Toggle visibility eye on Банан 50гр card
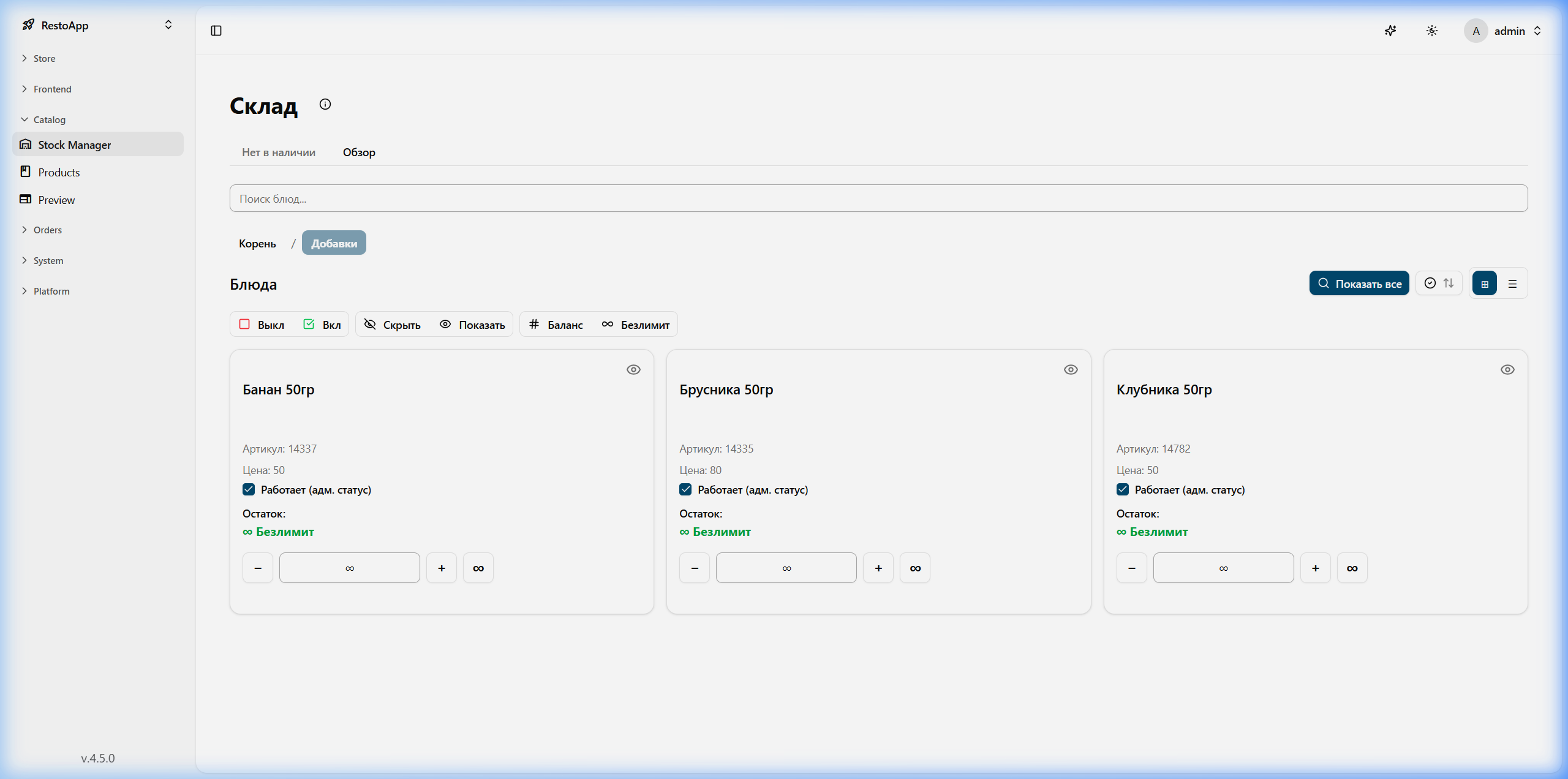Viewport: 1568px width, 779px height. click(x=633, y=369)
